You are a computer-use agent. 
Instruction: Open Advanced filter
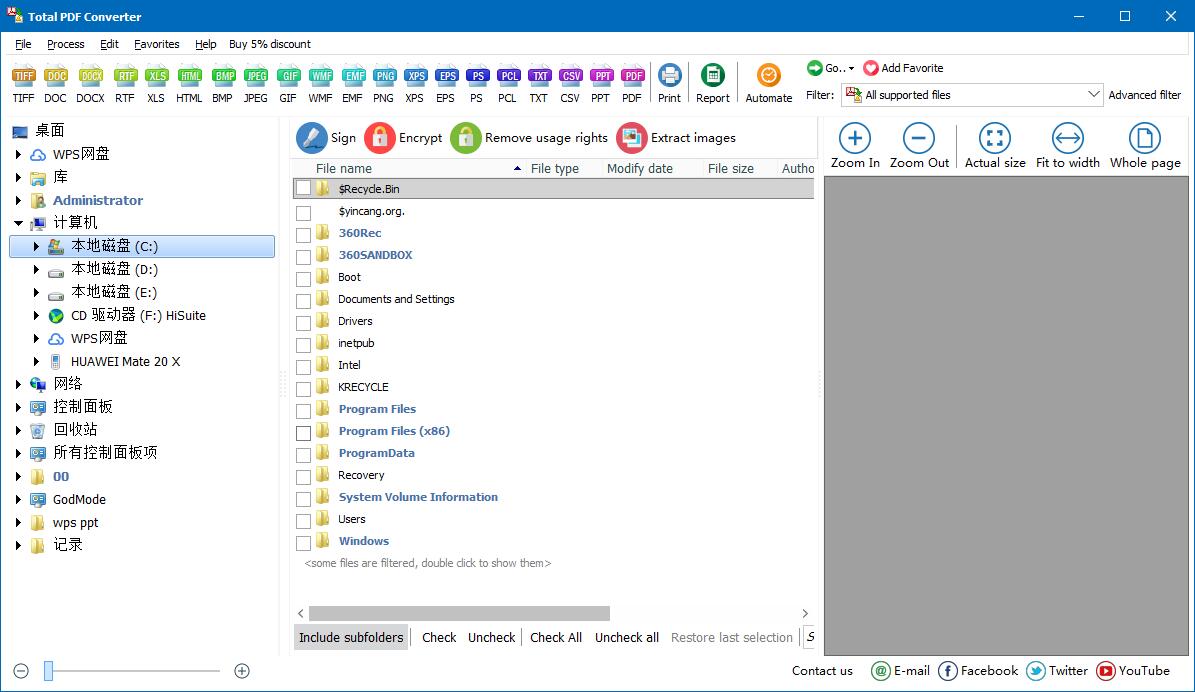[x=1145, y=95]
